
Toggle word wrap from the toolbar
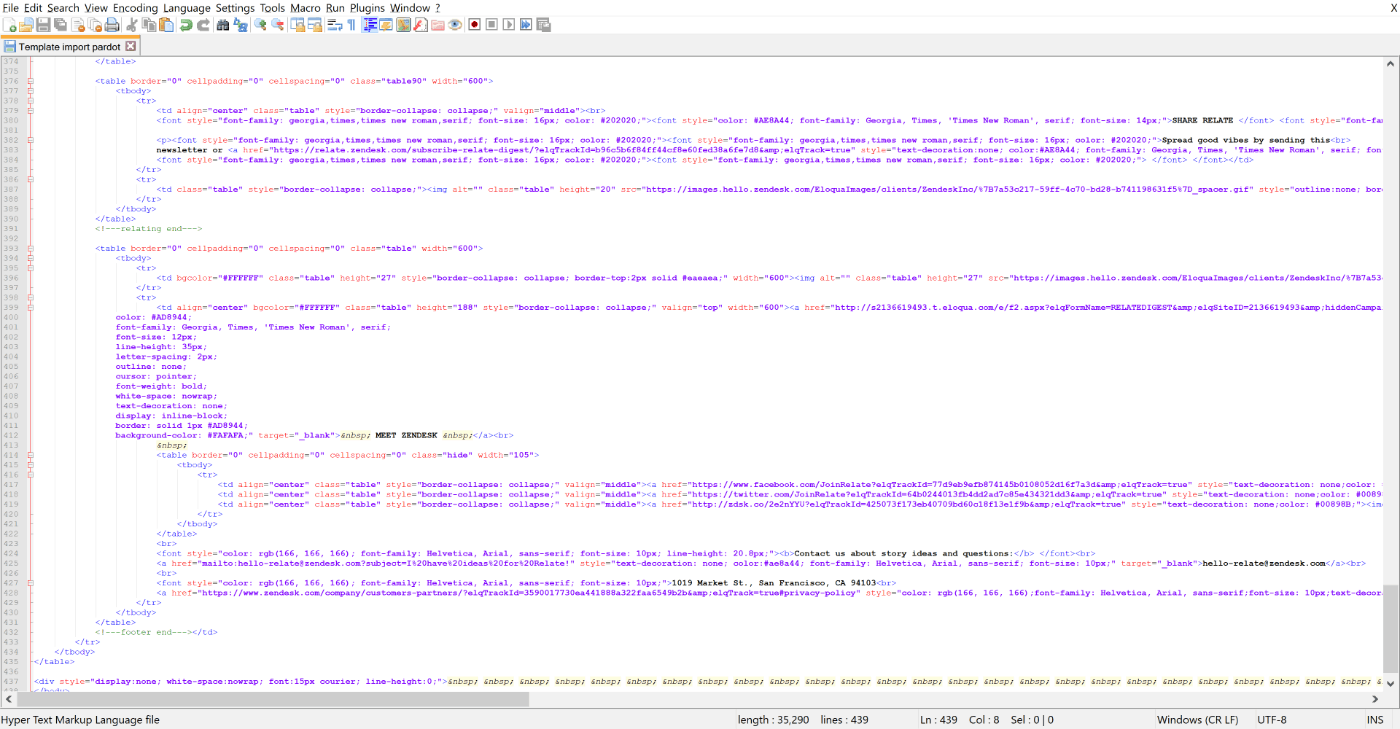(335, 24)
